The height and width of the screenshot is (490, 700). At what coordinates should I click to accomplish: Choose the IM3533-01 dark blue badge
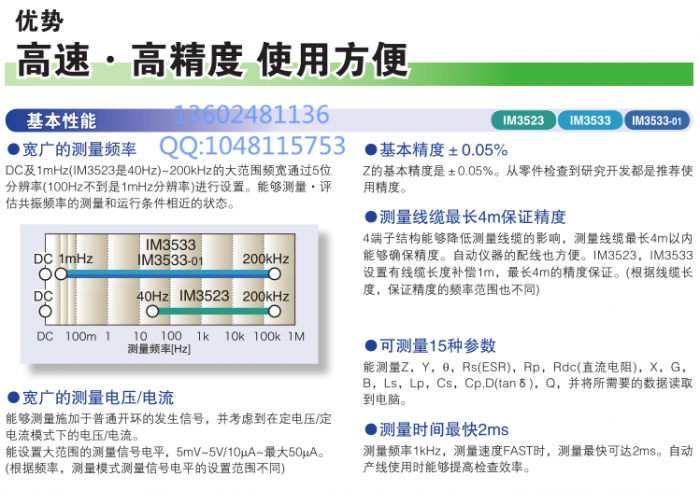click(x=657, y=120)
